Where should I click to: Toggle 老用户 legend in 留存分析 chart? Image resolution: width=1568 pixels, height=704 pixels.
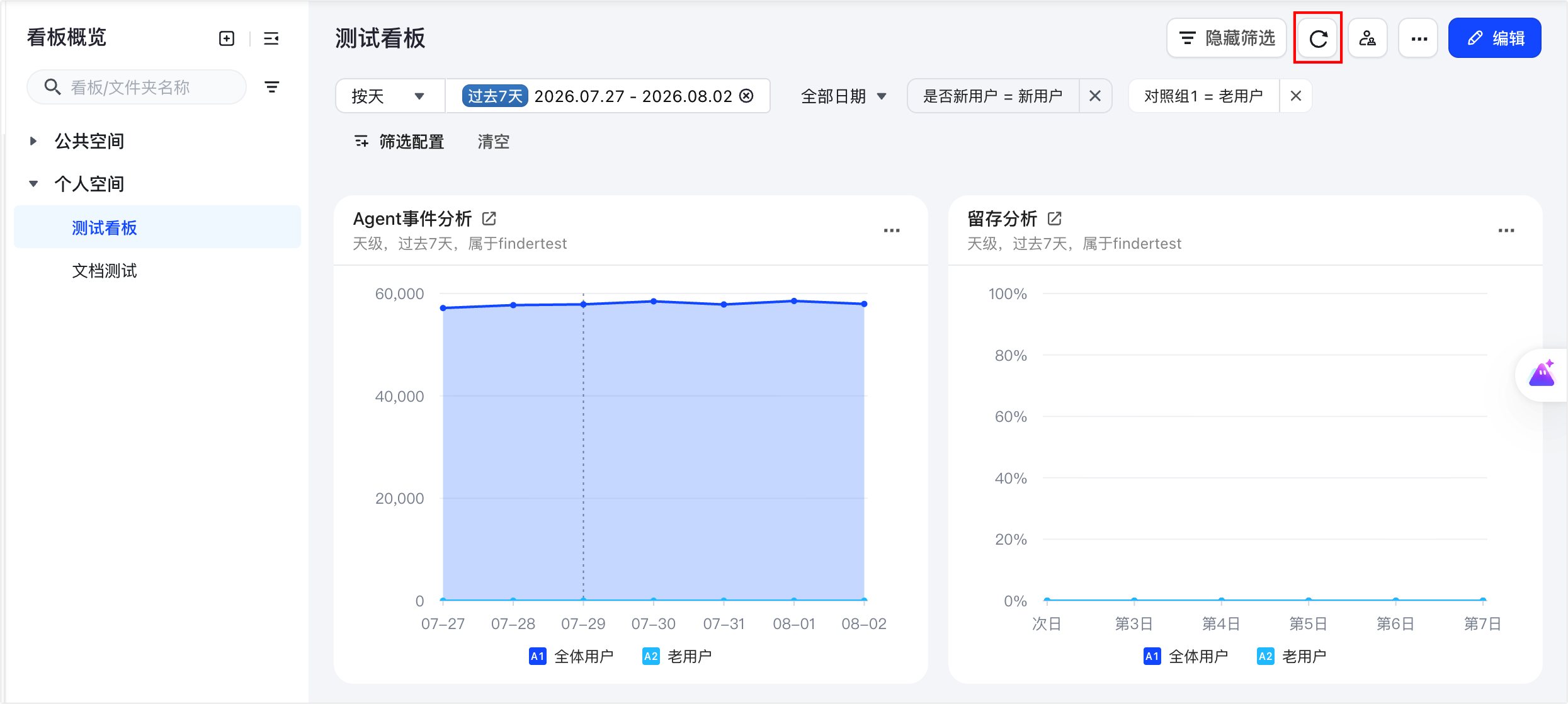click(1292, 656)
